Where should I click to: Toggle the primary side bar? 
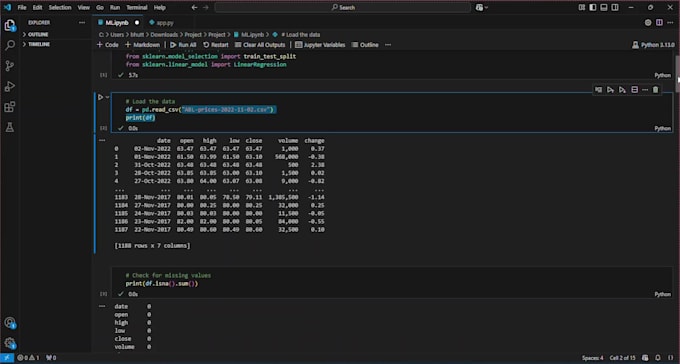[x=592, y=7]
